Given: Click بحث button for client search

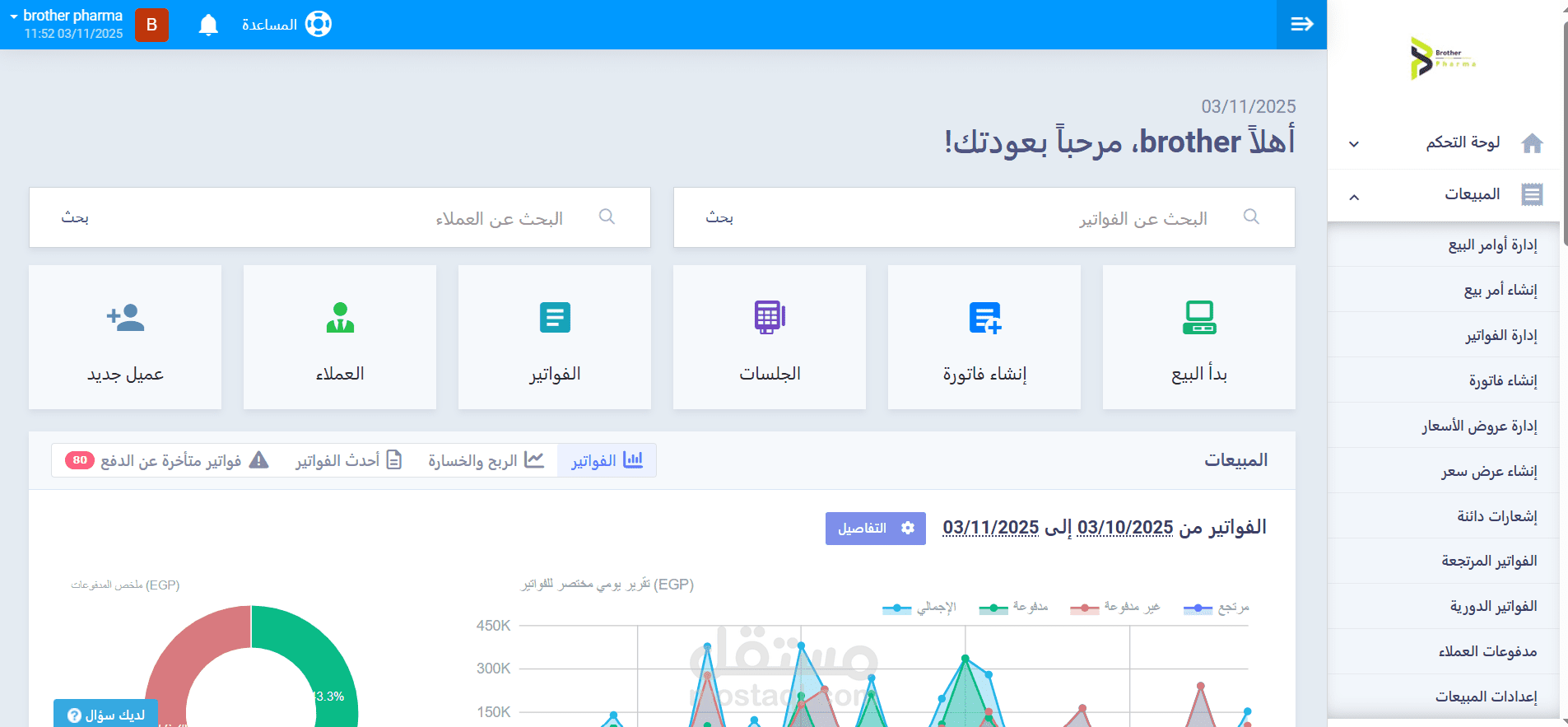Looking at the screenshot, I should point(75,217).
